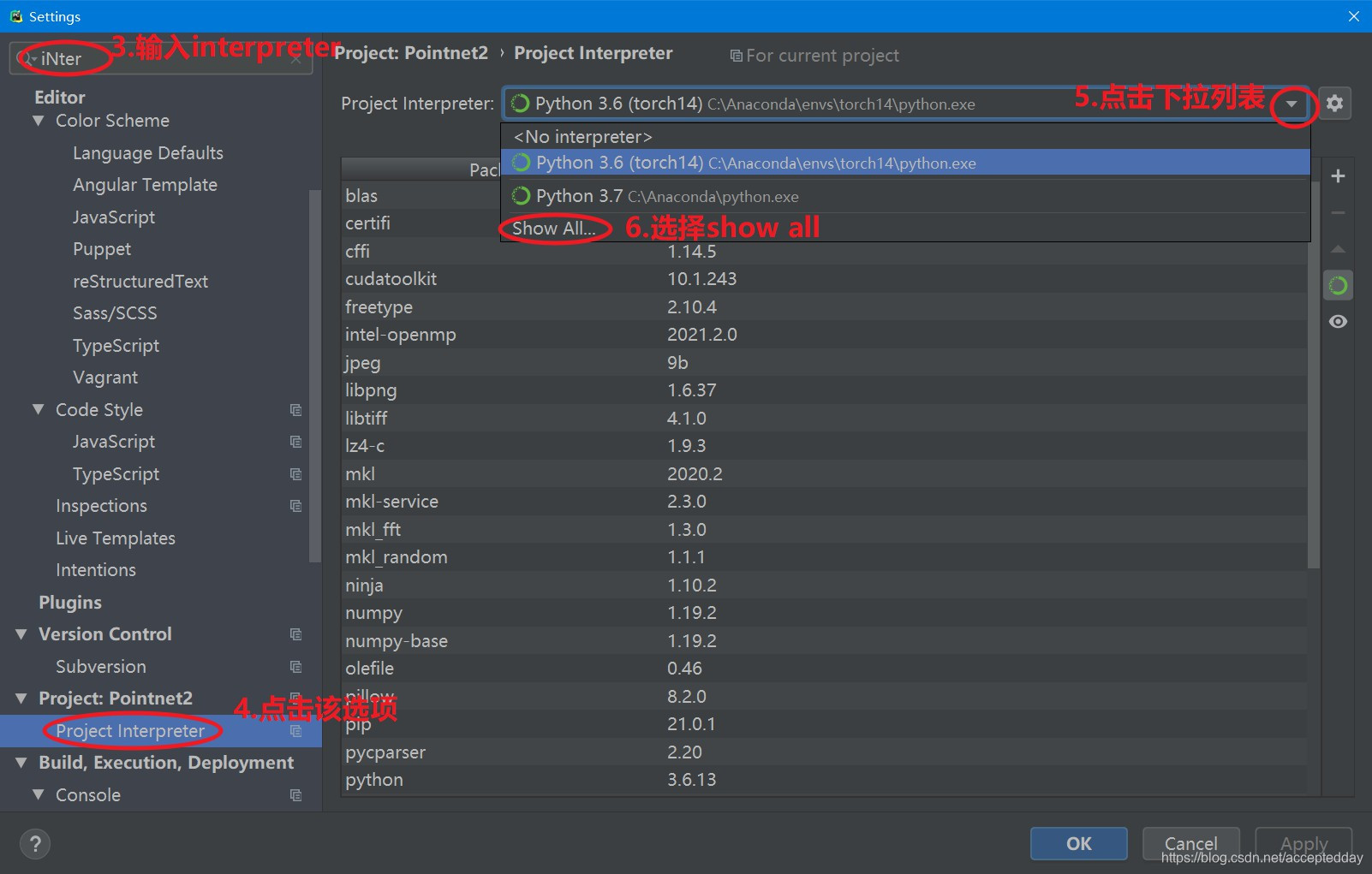The height and width of the screenshot is (874, 1372).
Task: Choose Python 3.7 Anaconda interpreter option
Action: [x=905, y=196]
